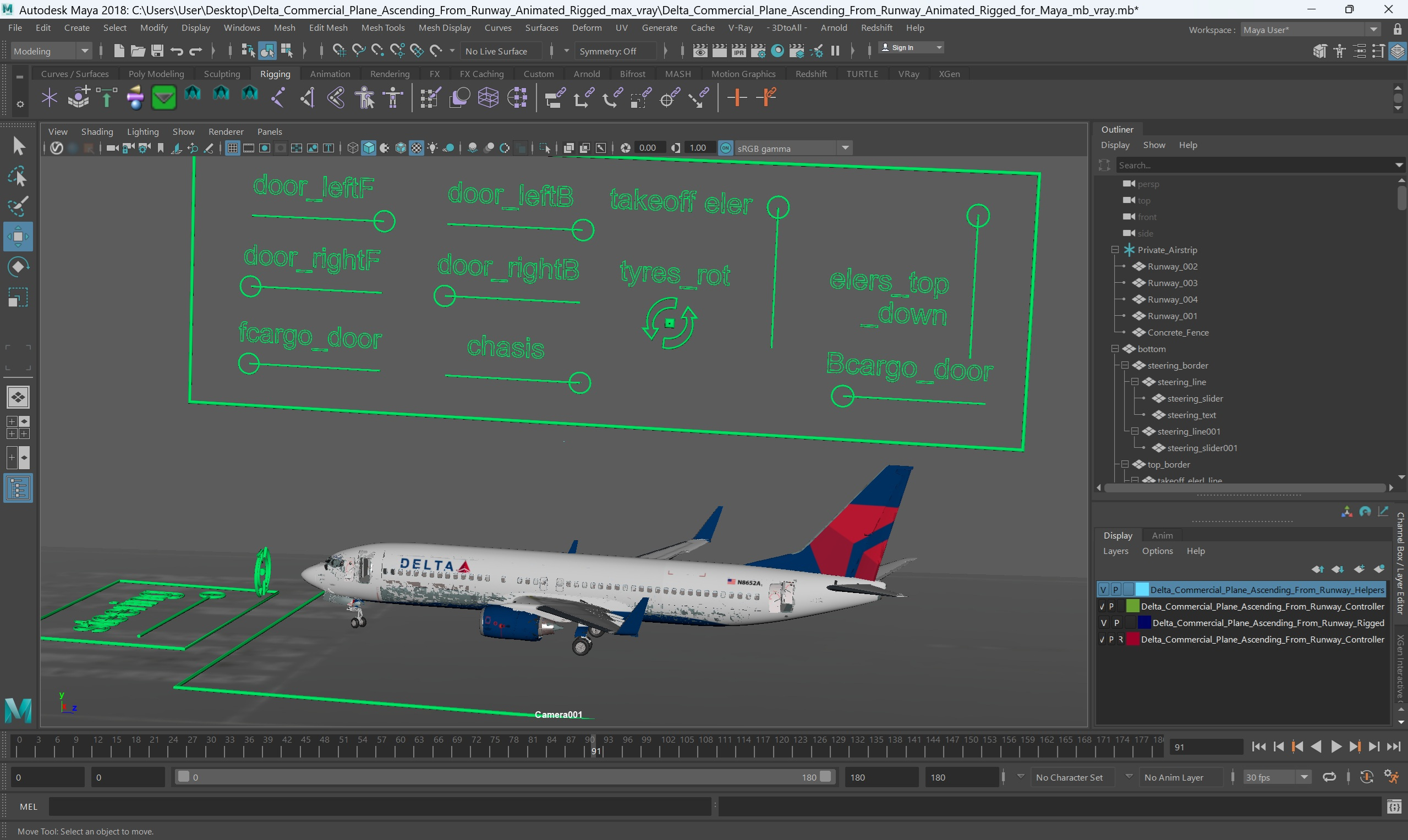Click the Create Lattice shelf icon
1408x840 pixels.
pos(488,98)
